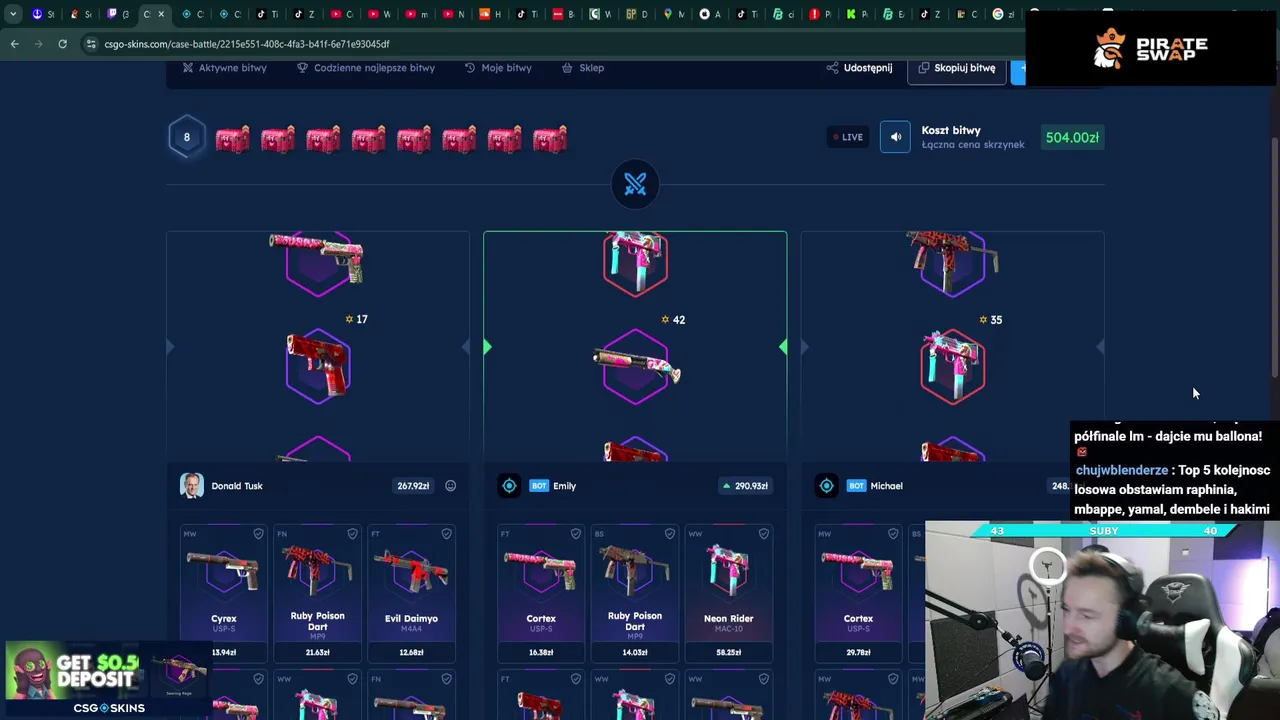Select the first pink case in the row
Image resolution: width=1280 pixels, height=720 pixels.
pos(232,139)
